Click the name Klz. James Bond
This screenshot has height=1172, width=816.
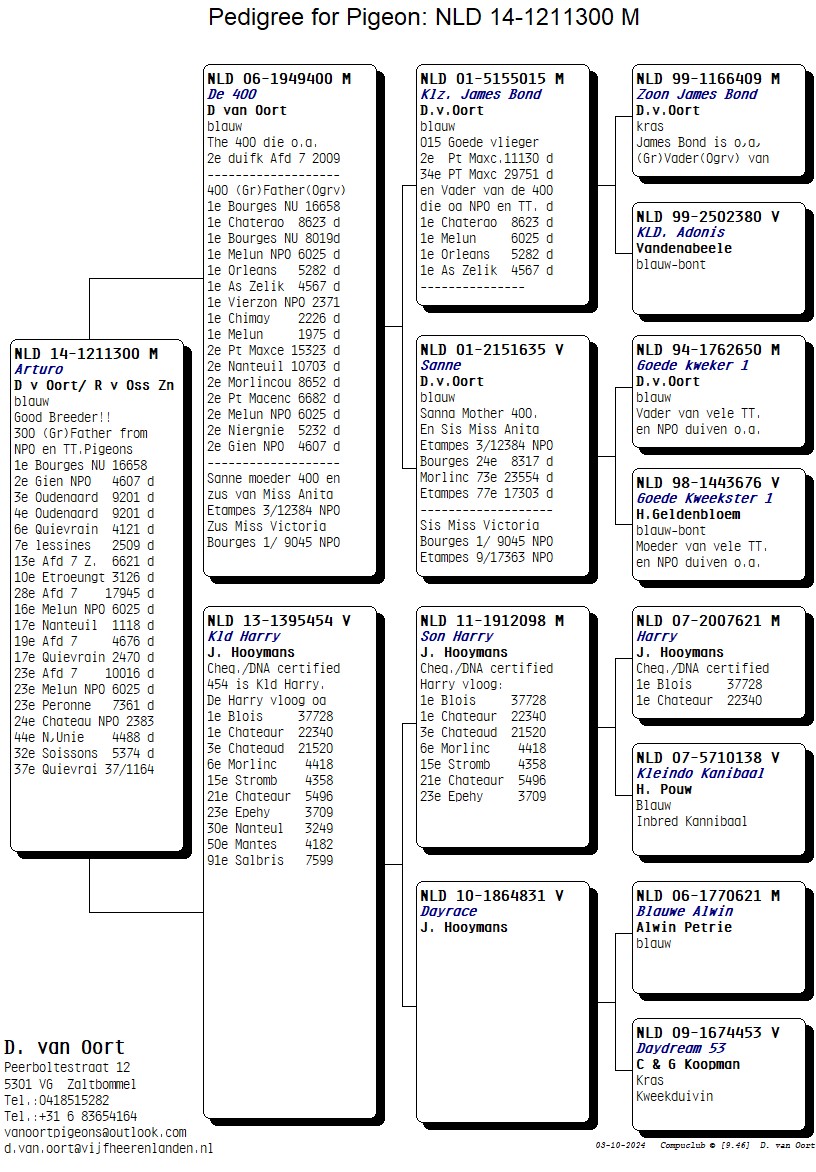point(480,94)
